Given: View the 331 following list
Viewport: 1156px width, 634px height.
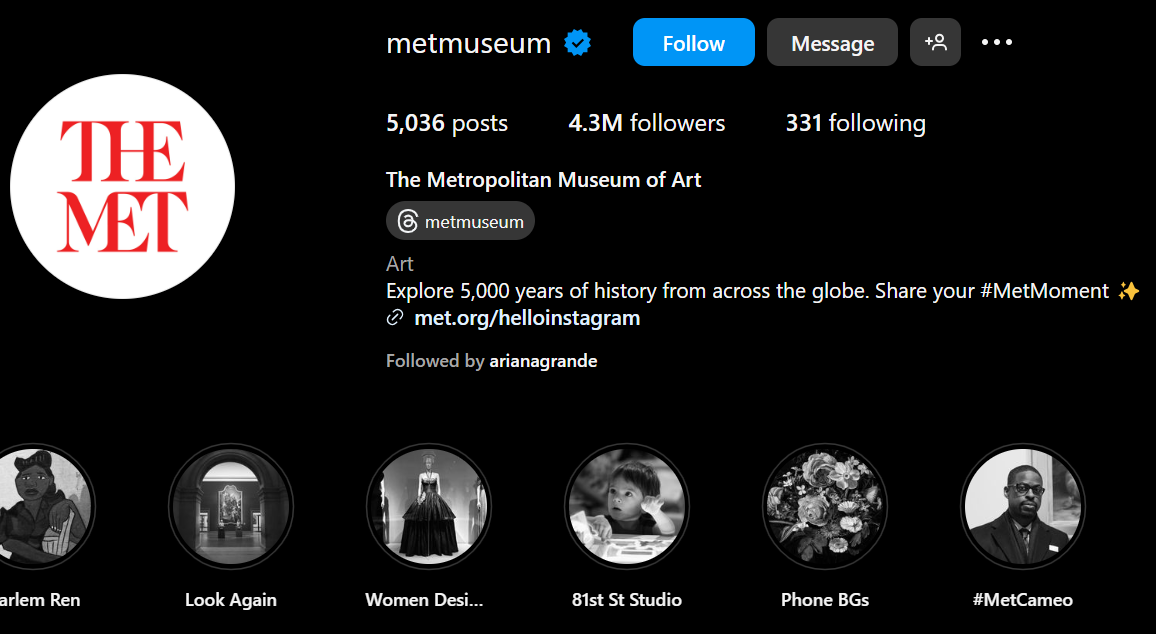Looking at the screenshot, I should tap(855, 123).
